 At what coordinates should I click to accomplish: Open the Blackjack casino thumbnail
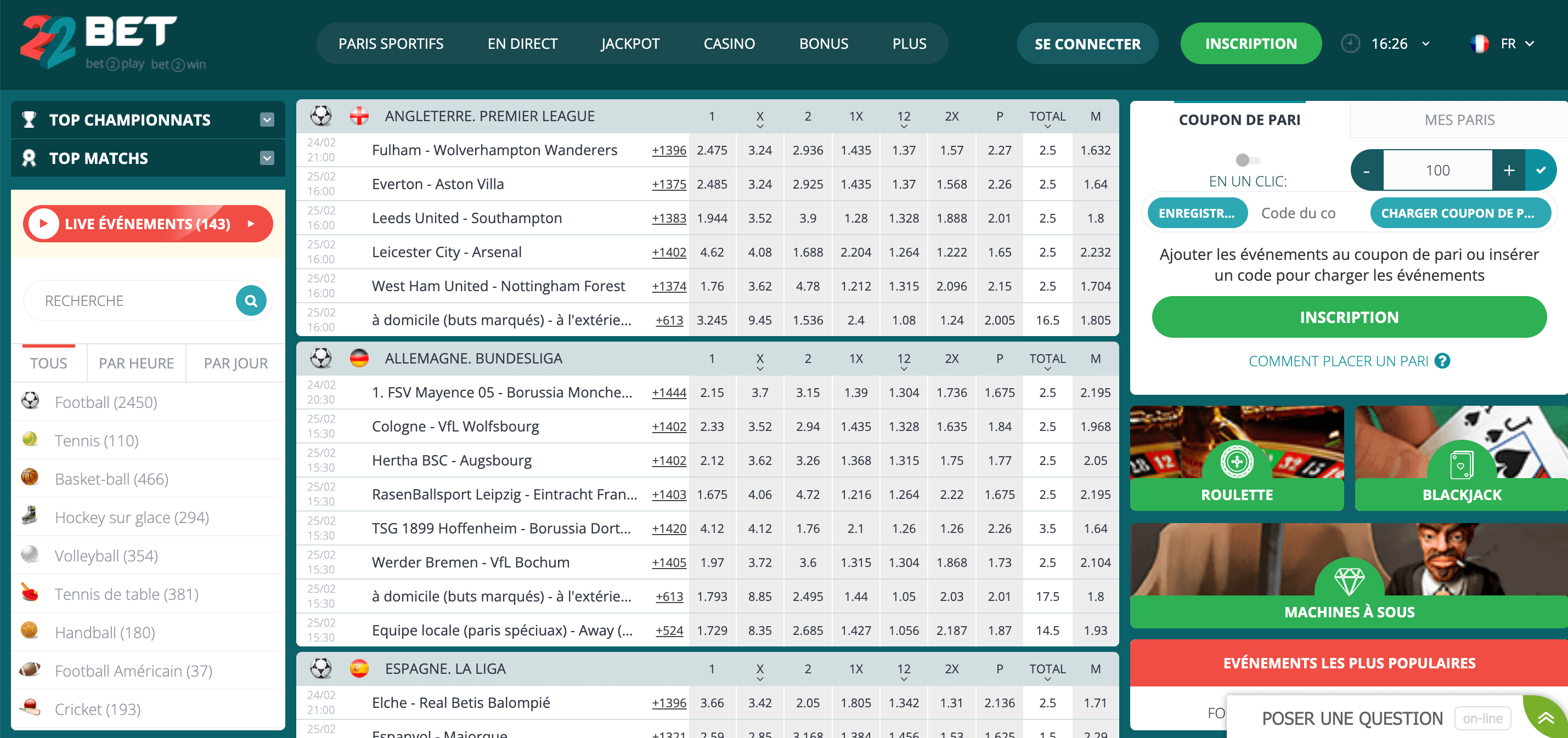click(x=1462, y=458)
